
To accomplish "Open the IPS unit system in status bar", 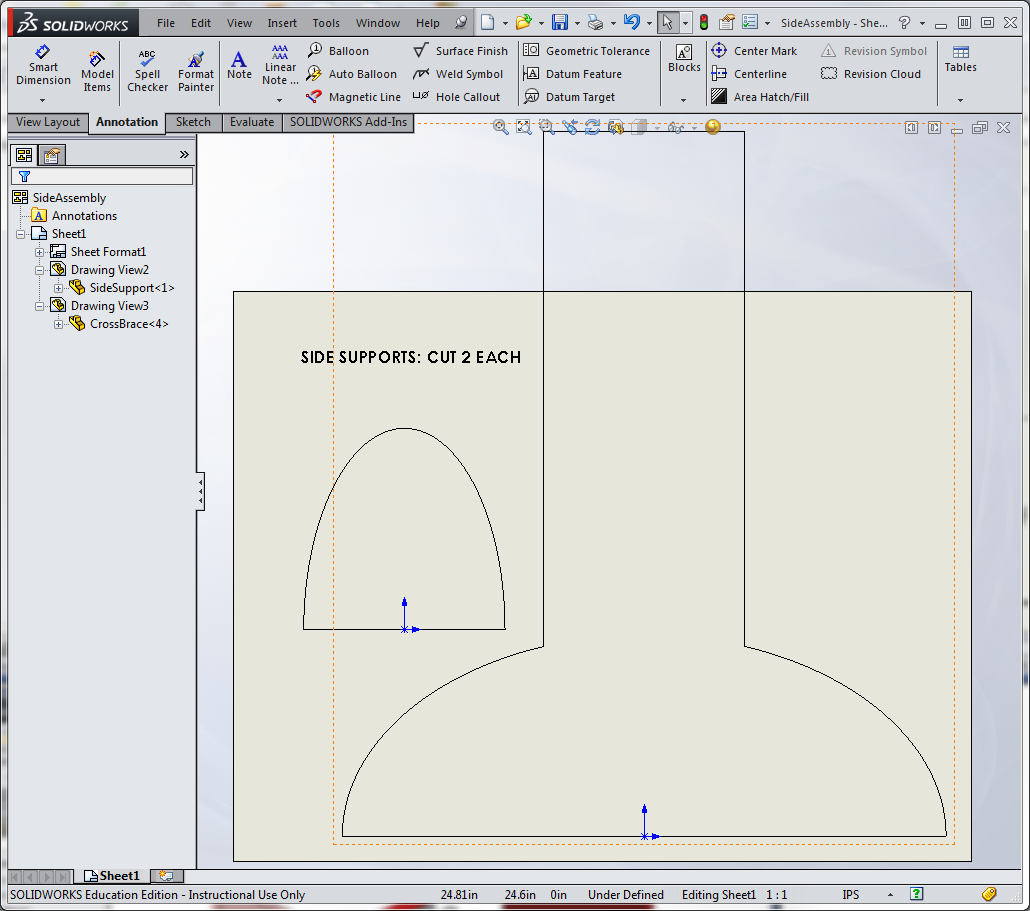I will pos(851,895).
